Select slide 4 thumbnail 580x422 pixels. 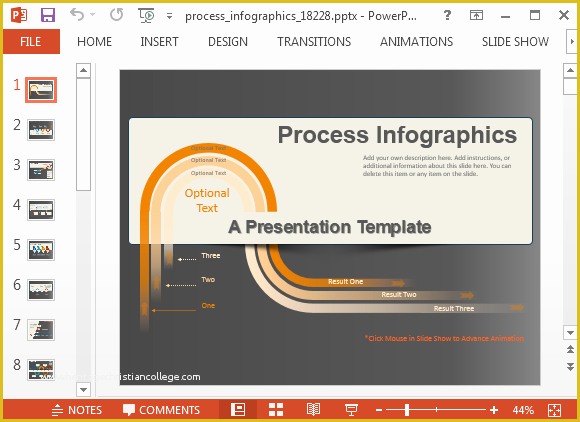coord(41,210)
